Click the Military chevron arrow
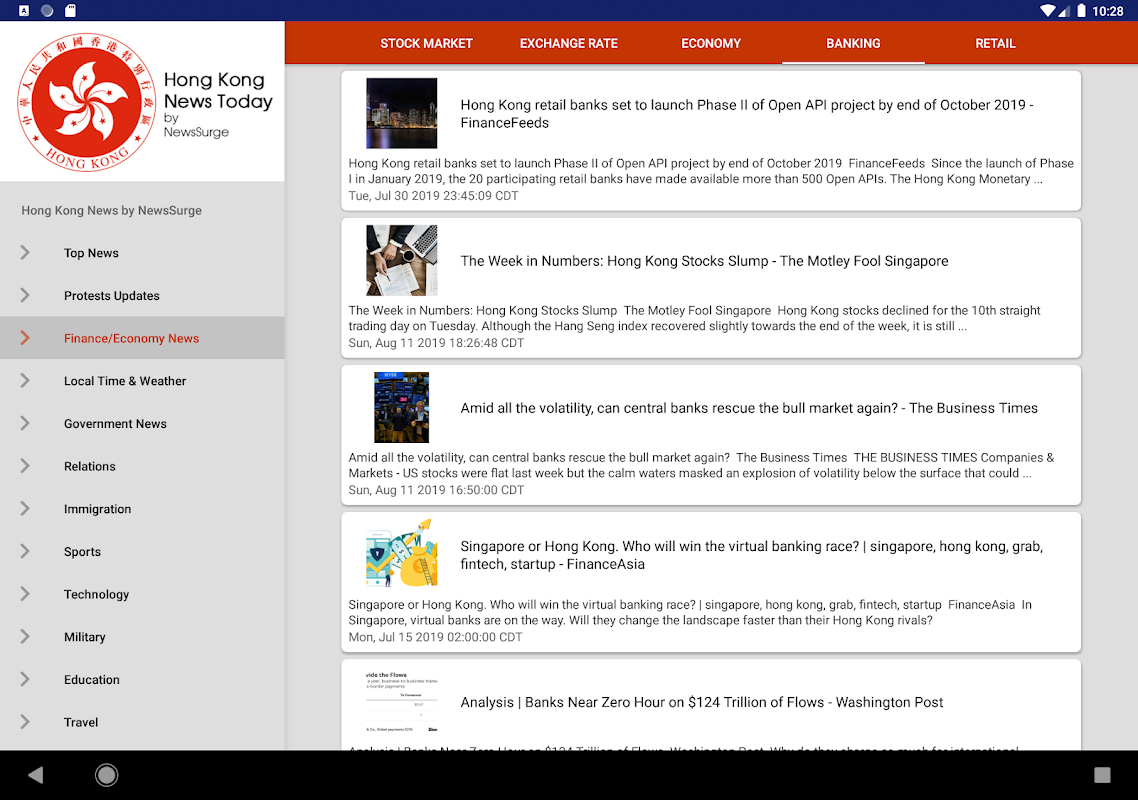The height and width of the screenshot is (800, 1138). point(25,637)
